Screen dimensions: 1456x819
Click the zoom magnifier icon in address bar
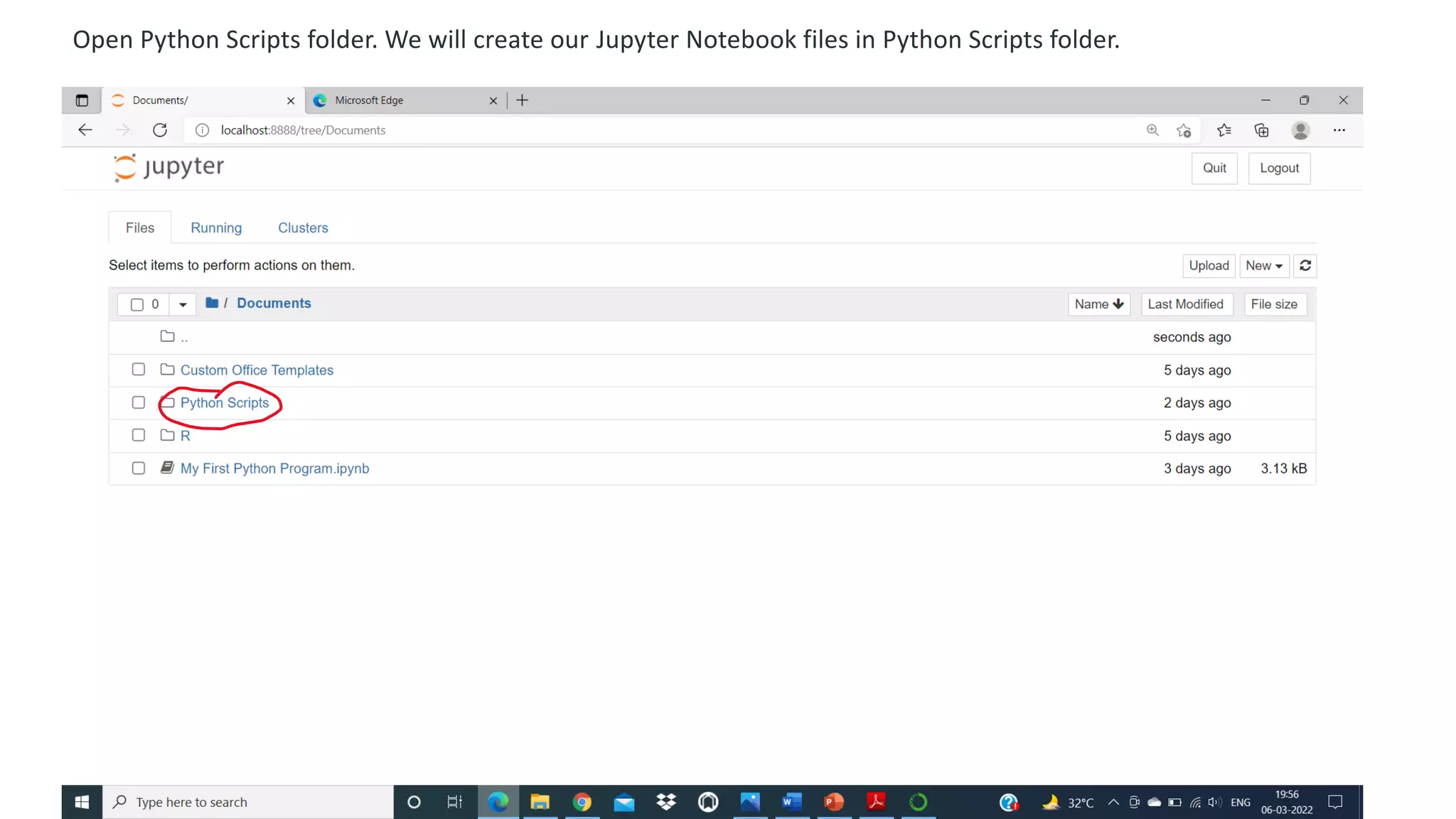(x=1152, y=130)
